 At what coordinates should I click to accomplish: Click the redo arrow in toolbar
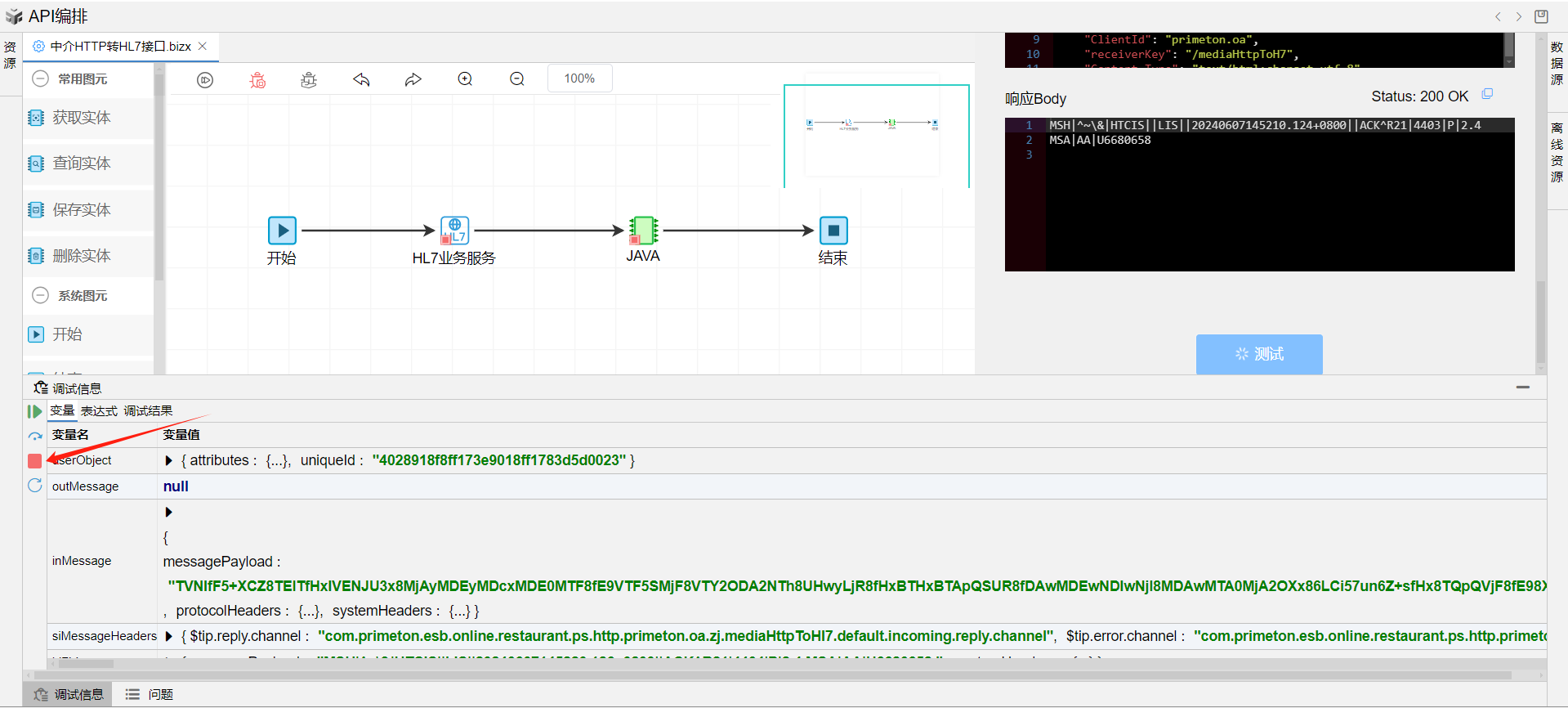413,79
